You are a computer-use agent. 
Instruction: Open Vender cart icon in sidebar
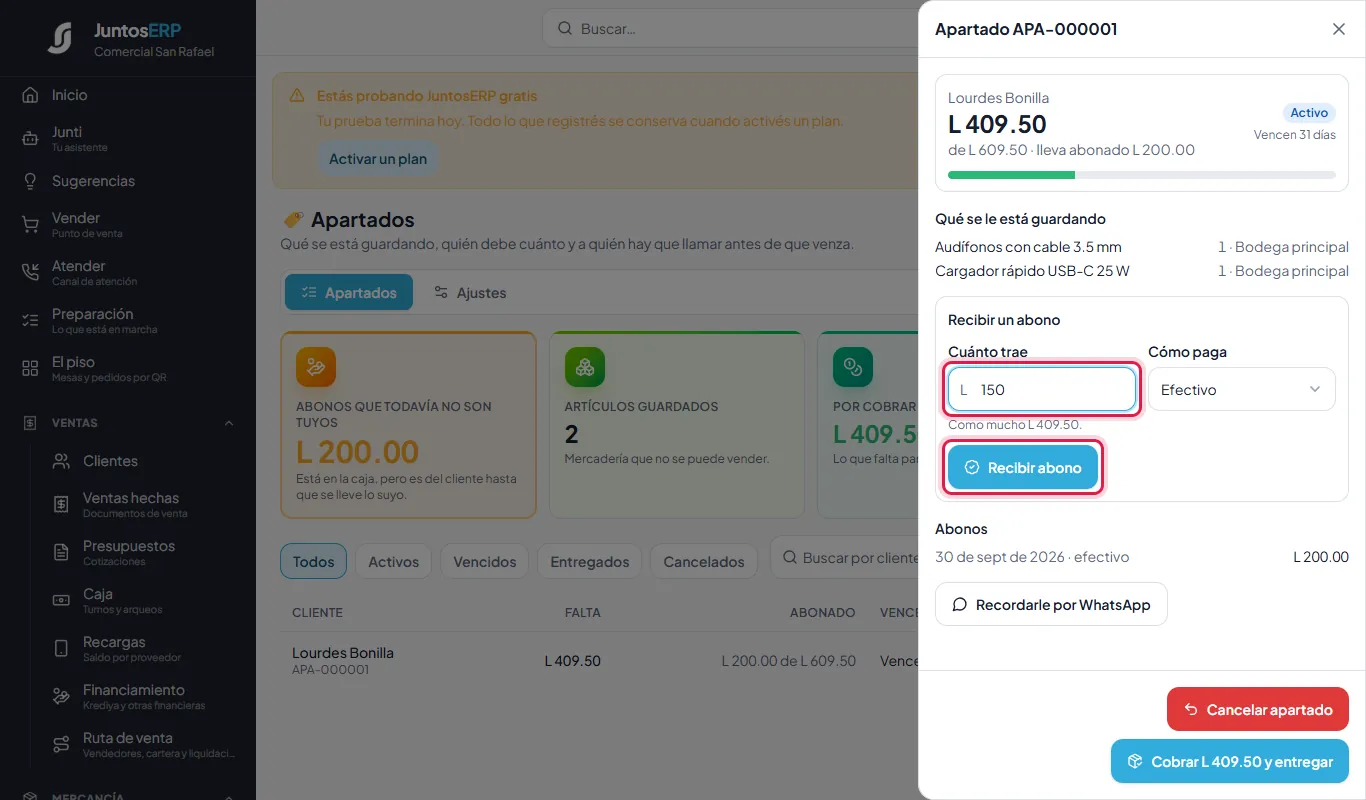(x=30, y=225)
